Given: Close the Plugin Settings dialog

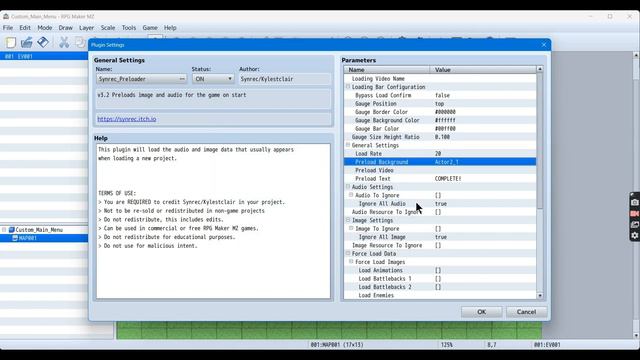Looking at the screenshot, I should point(544,45).
